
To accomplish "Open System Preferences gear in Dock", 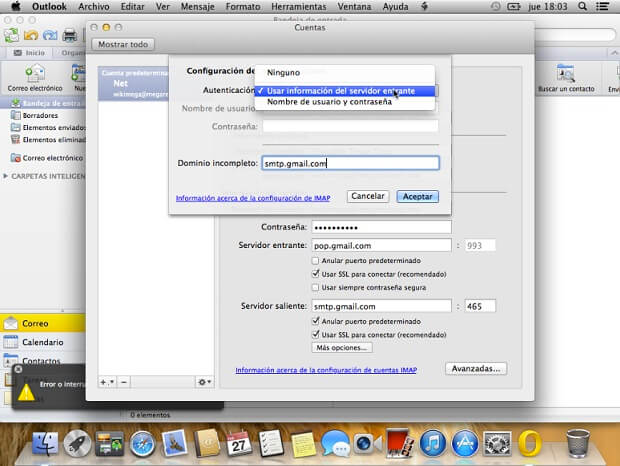I will point(497,443).
